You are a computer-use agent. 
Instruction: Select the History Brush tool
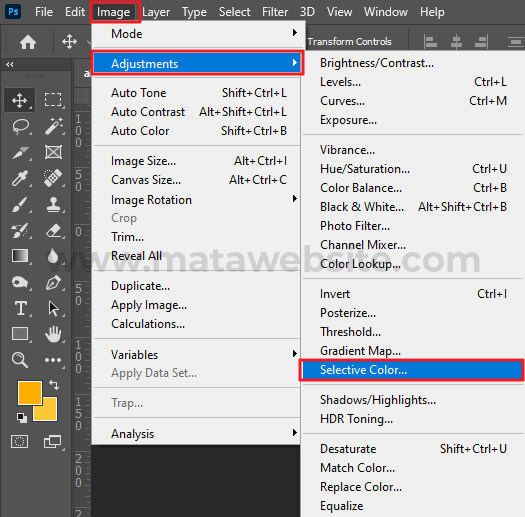pos(19,230)
